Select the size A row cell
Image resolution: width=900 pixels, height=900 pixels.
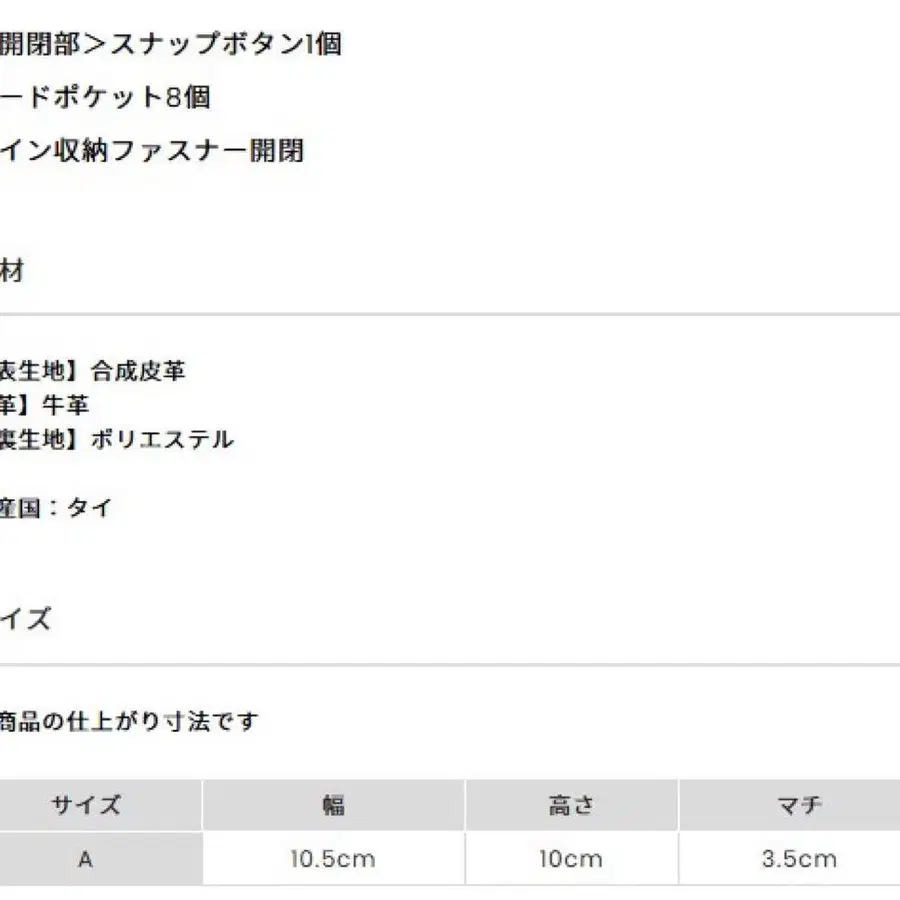coord(86,859)
